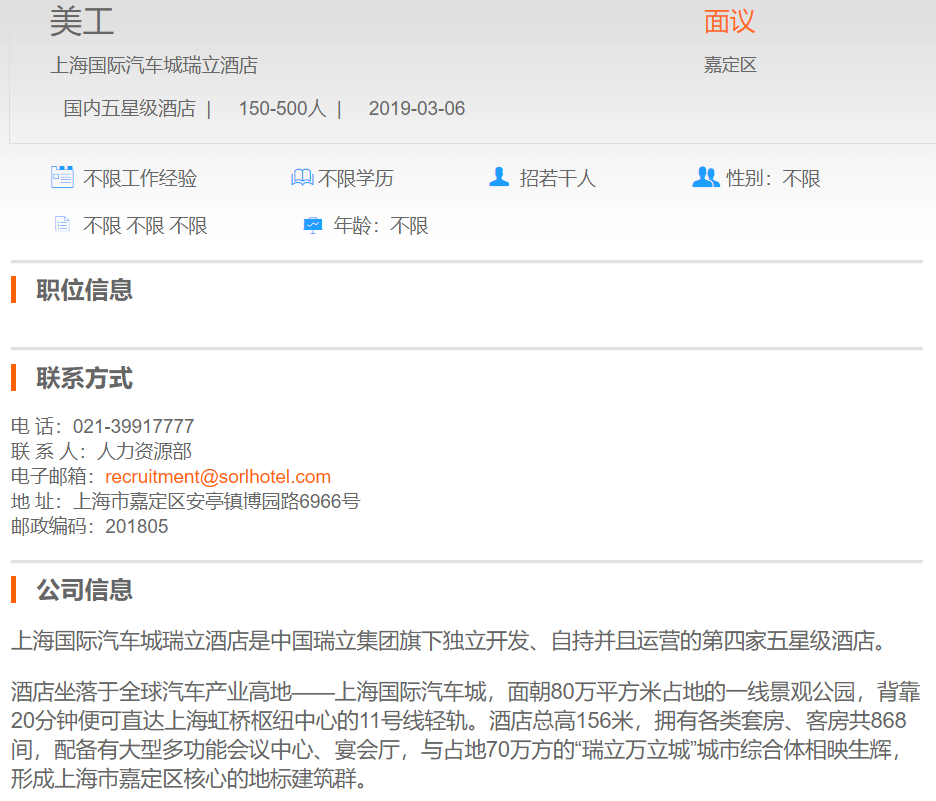Image resolution: width=936 pixels, height=801 pixels.
Task: Open the recruitment@sorlhotel.com email link
Action: coord(218,477)
